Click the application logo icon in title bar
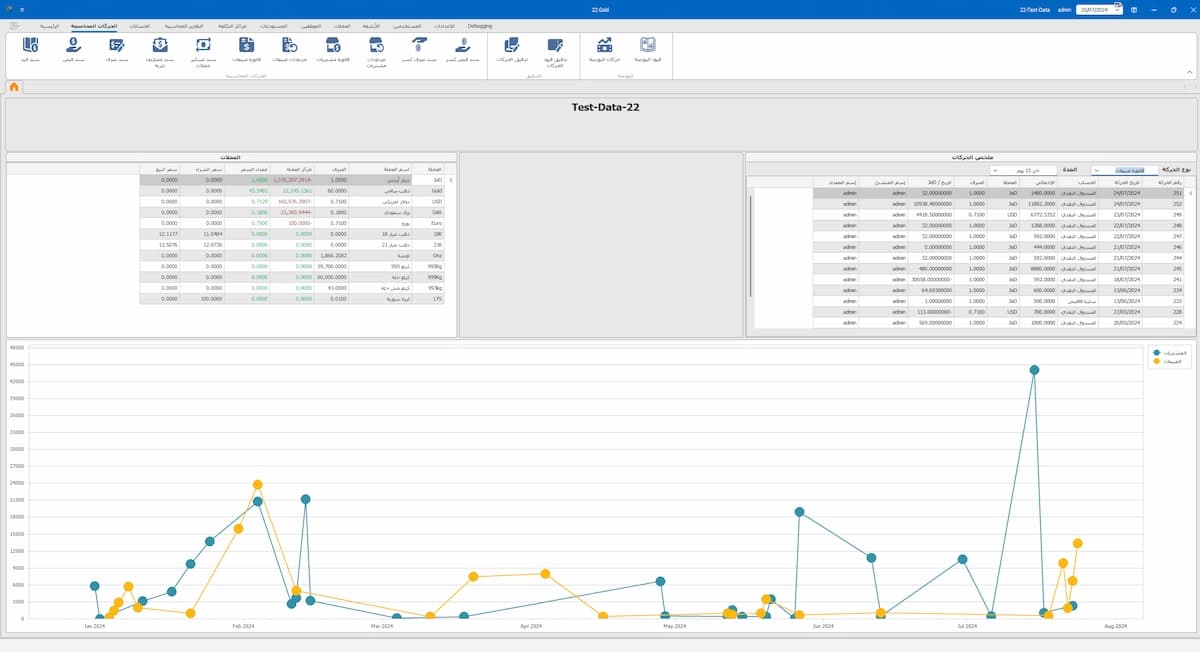 9,8
